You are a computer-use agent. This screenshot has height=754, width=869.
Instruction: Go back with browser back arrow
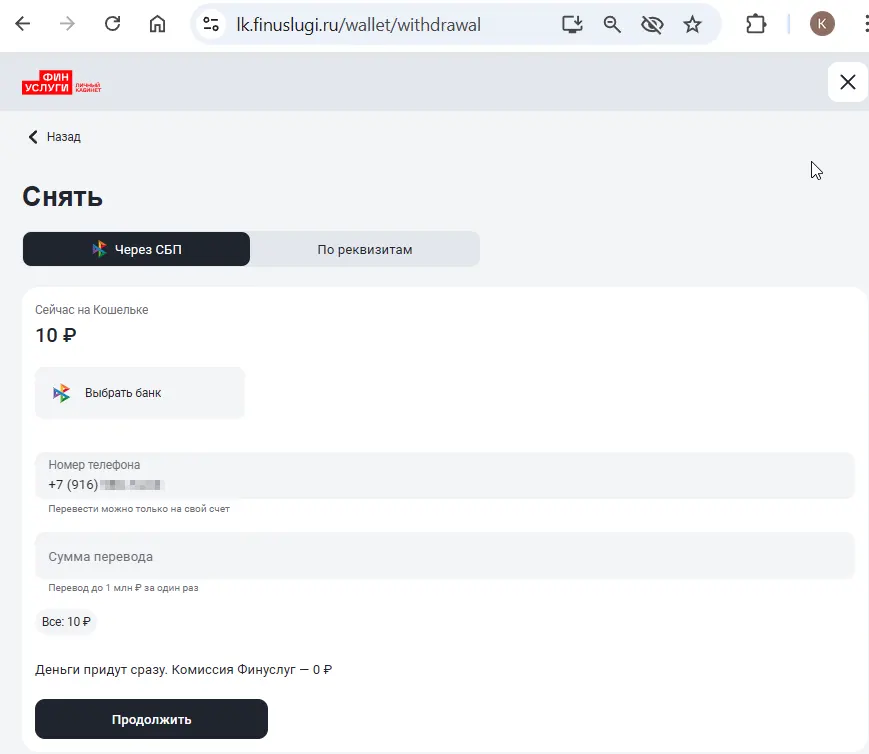pyautogui.click(x=23, y=24)
